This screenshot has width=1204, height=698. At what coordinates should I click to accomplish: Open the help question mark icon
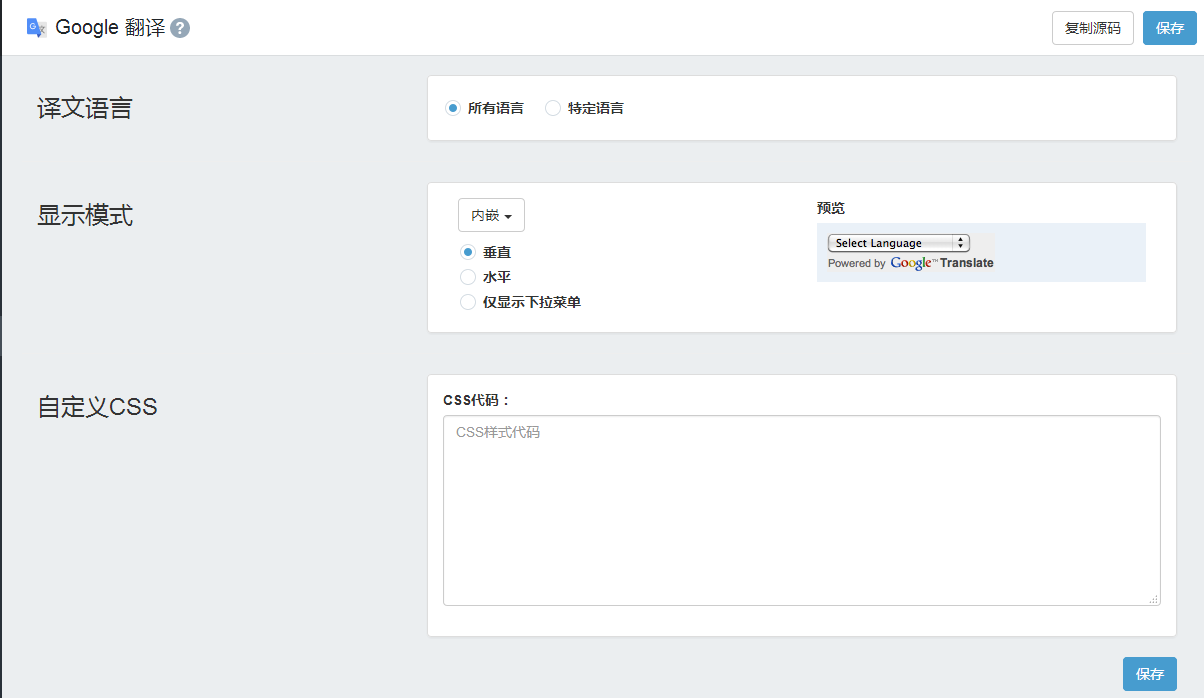[x=180, y=28]
